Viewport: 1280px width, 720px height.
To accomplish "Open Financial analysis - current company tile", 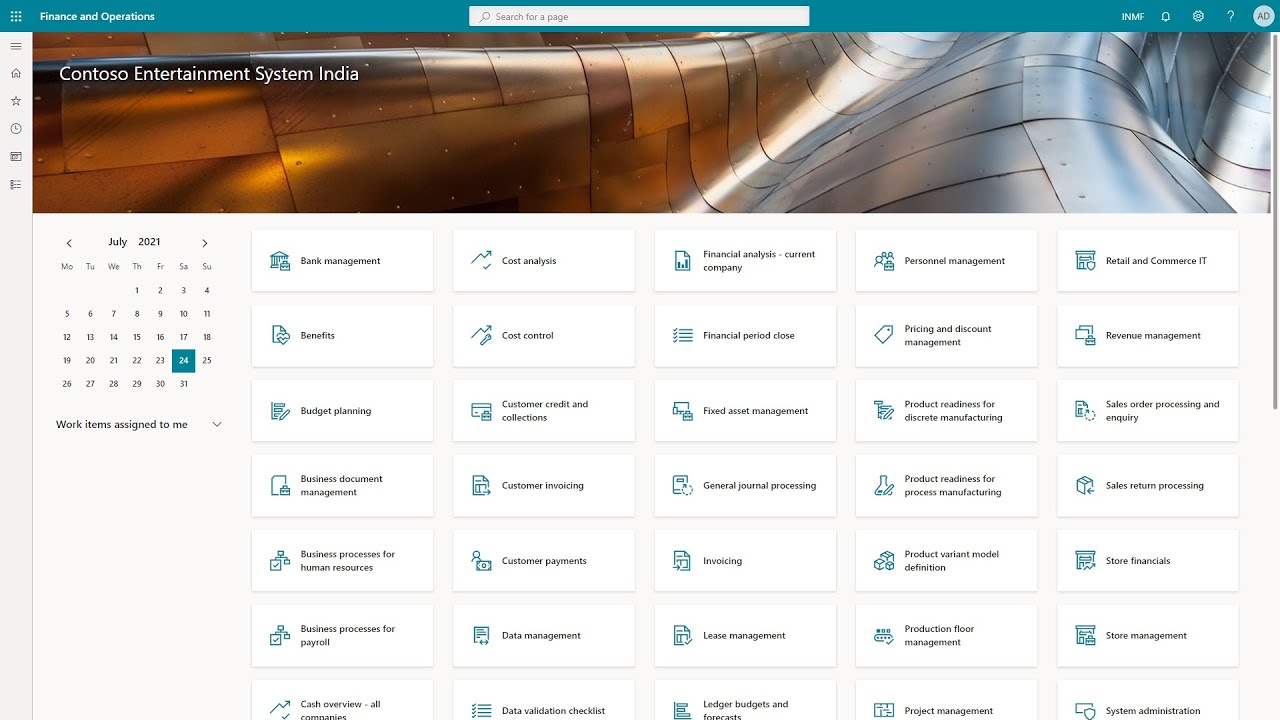I will coord(745,261).
